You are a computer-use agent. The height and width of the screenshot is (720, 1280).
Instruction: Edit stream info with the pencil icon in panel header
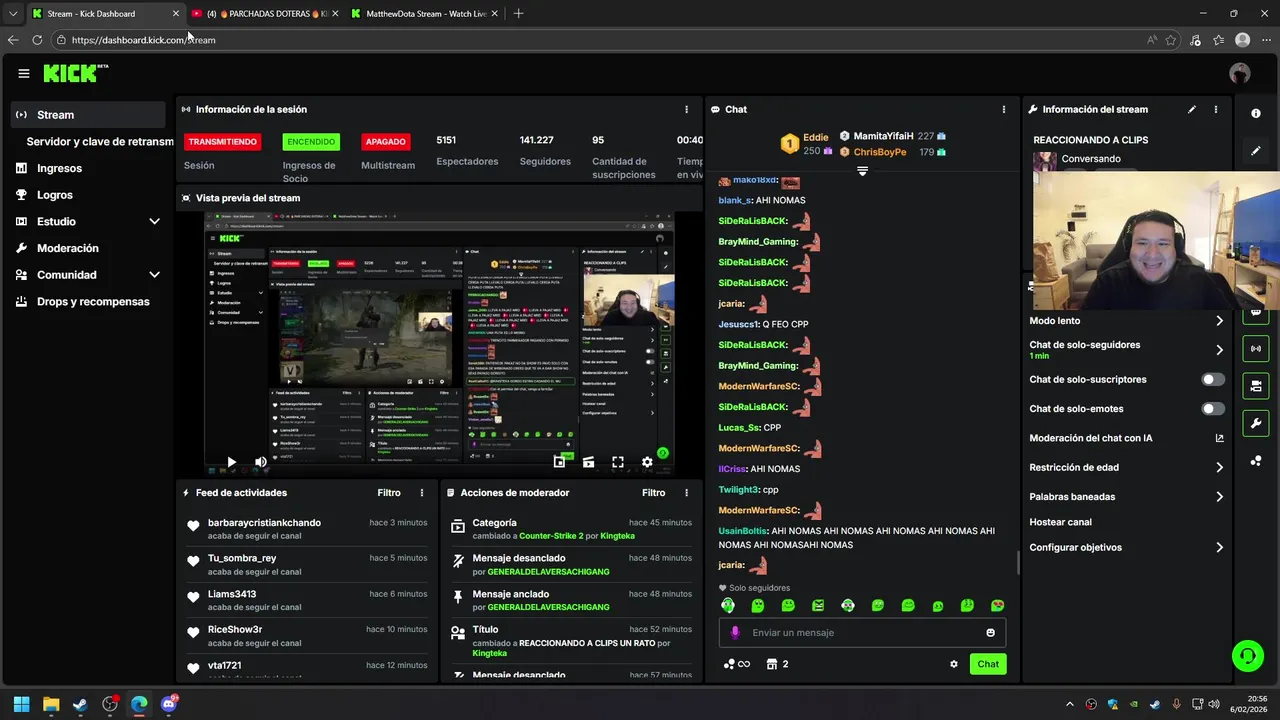[x=1192, y=109]
